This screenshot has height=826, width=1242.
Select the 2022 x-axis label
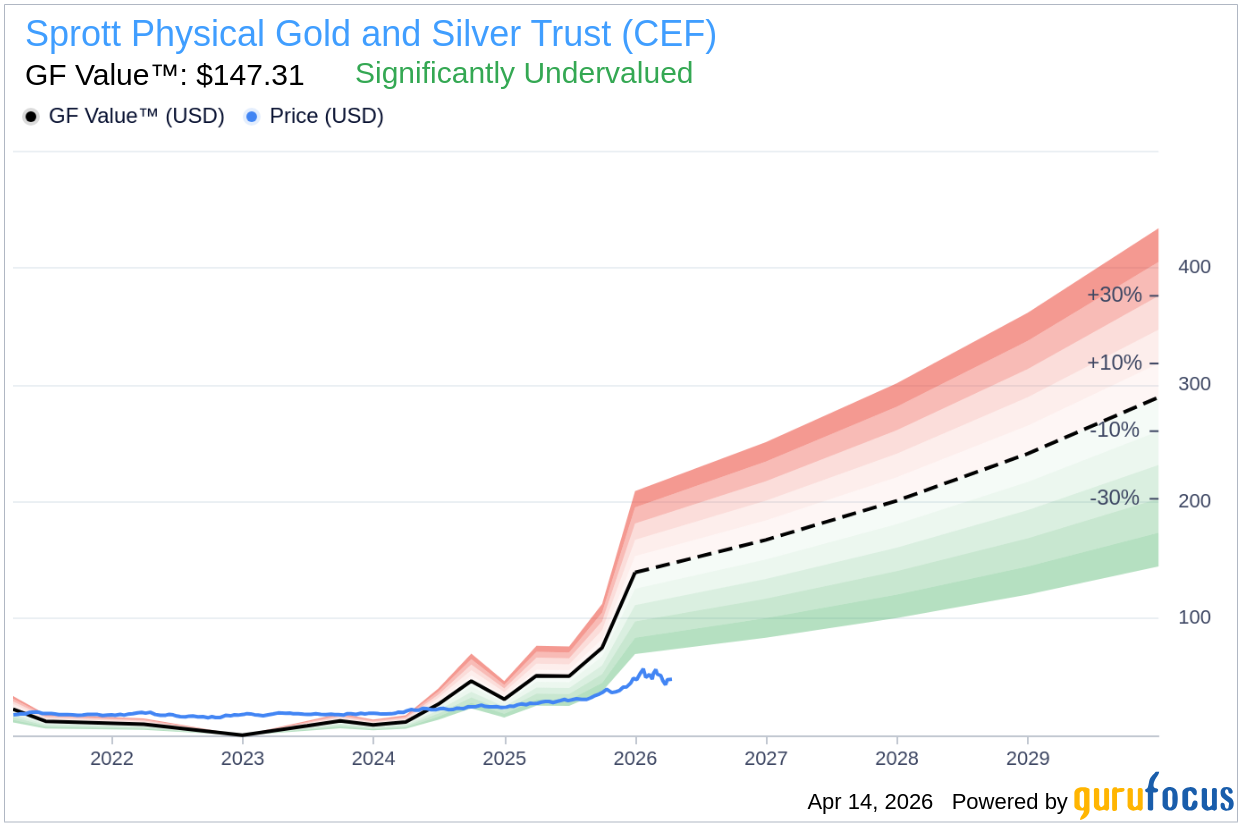tap(111, 758)
